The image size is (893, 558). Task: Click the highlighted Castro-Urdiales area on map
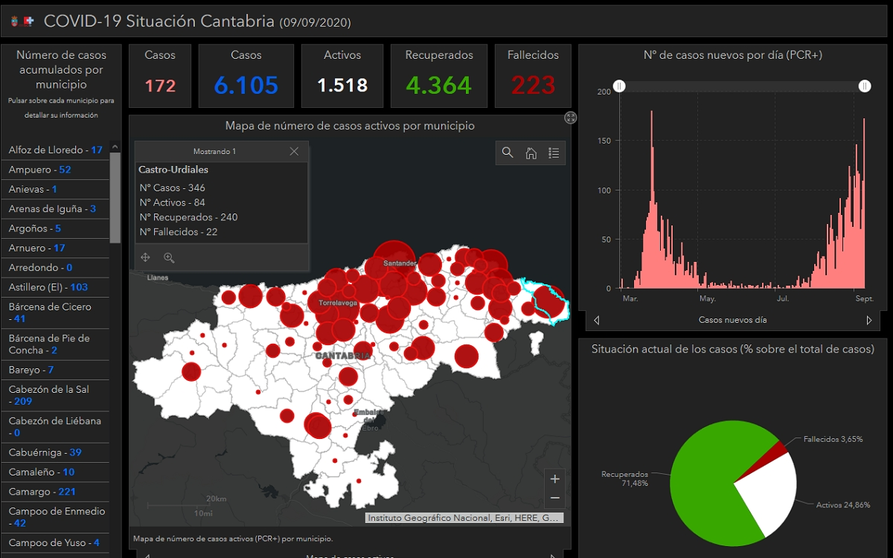pos(546,300)
